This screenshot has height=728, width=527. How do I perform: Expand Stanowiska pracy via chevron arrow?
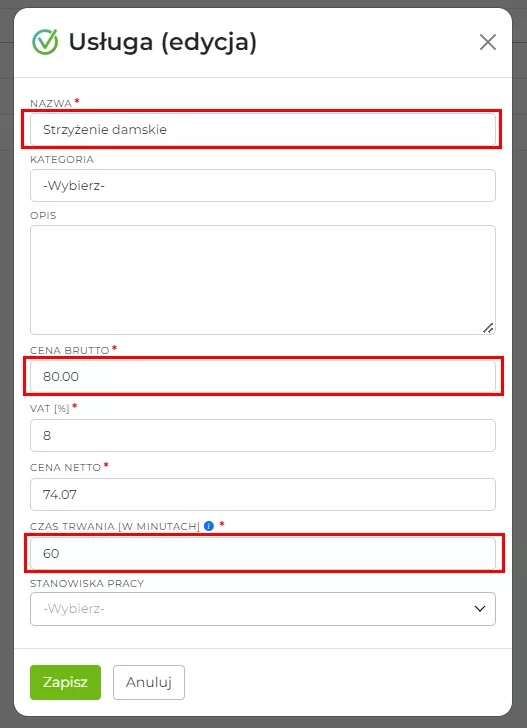(x=480, y=608)
